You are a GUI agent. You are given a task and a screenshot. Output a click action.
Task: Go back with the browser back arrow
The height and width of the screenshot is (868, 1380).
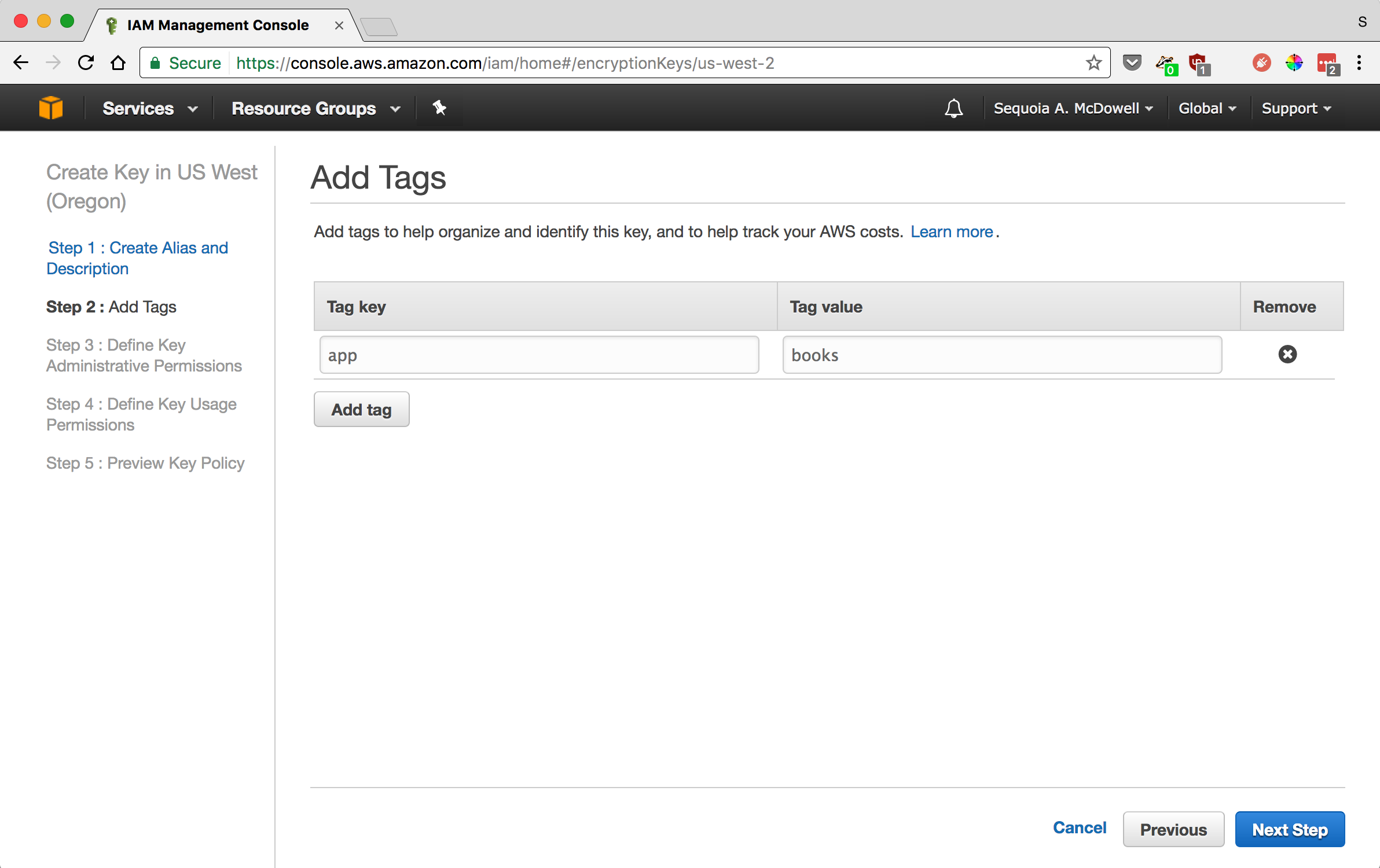(x=21, y=62)
